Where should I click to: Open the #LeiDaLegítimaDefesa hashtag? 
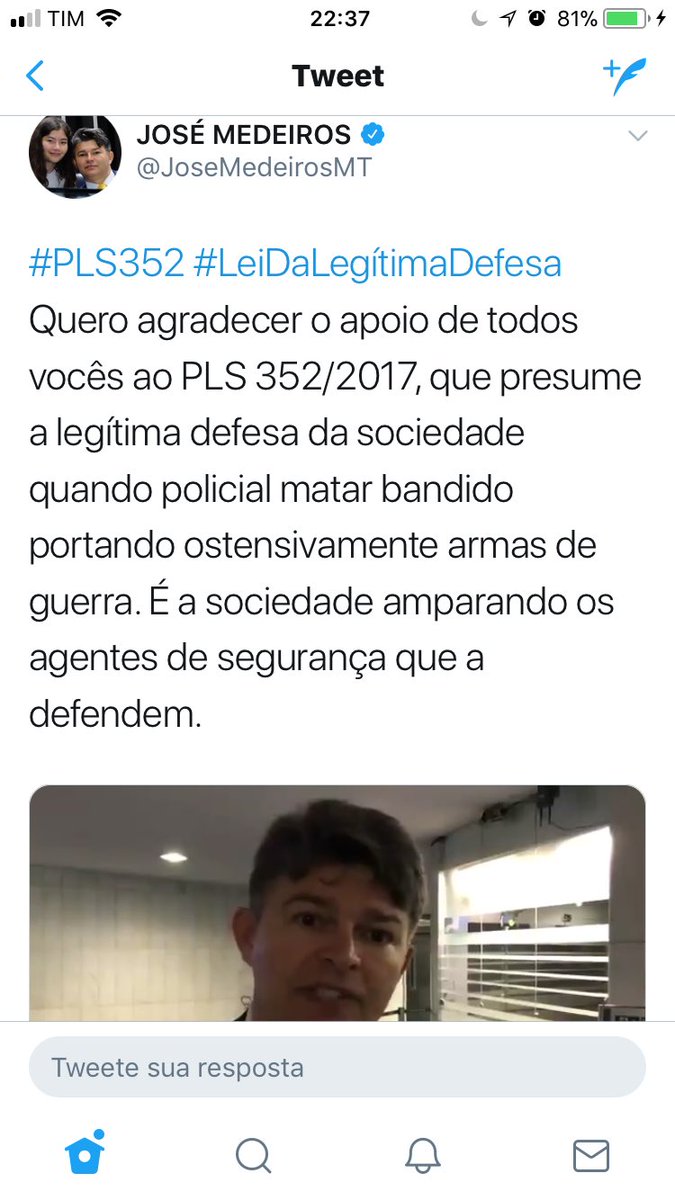click(x=377, y=264)
